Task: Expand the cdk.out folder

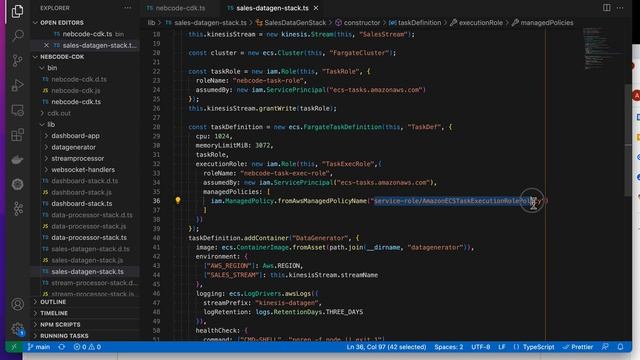Action: pos(58,113)
